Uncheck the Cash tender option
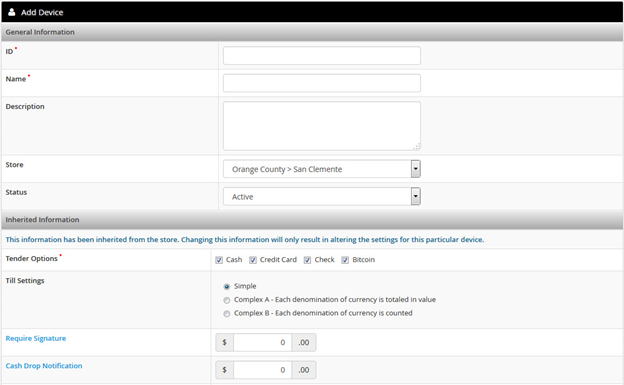 219,260
